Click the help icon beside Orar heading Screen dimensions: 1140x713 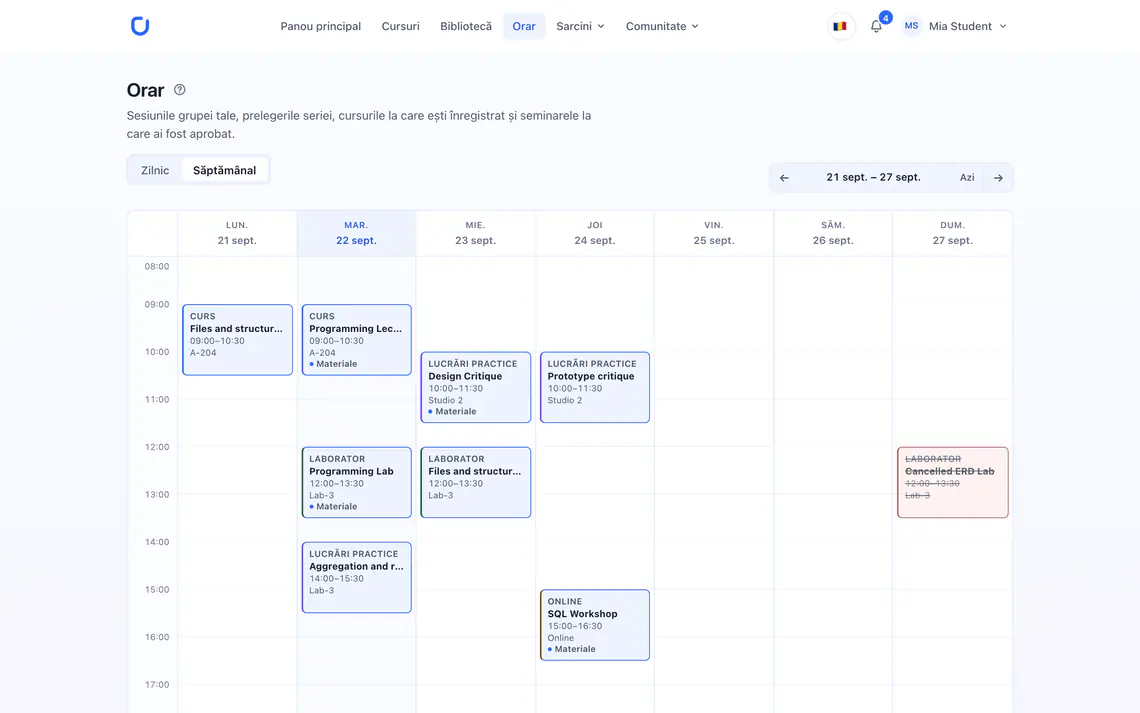pyautogui.click(x=180, y=90)
